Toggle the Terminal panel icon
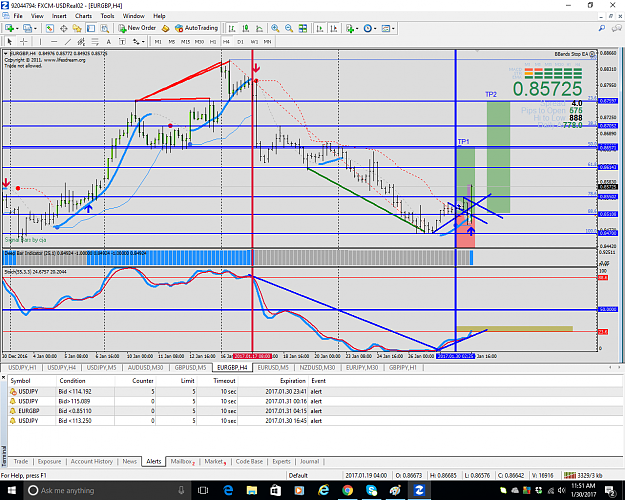Image resolution: width=625 pixels, height=500 pixels. [x=91, y=28]
